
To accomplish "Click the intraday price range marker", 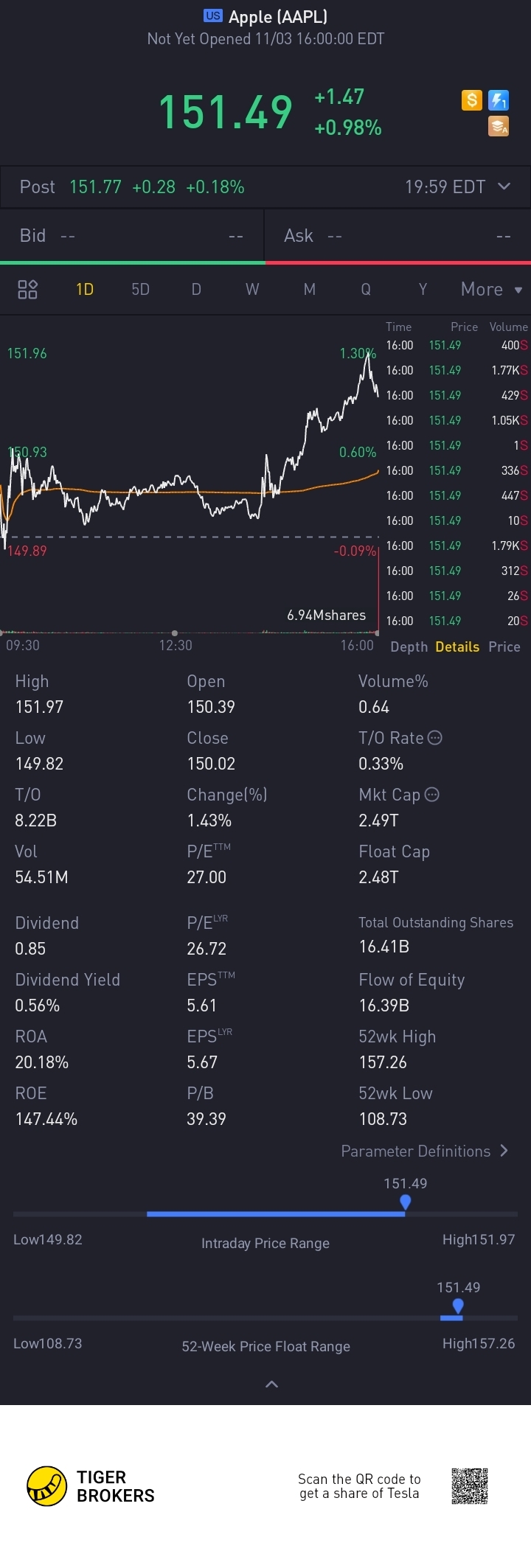I will click(x=405, y=1202).
